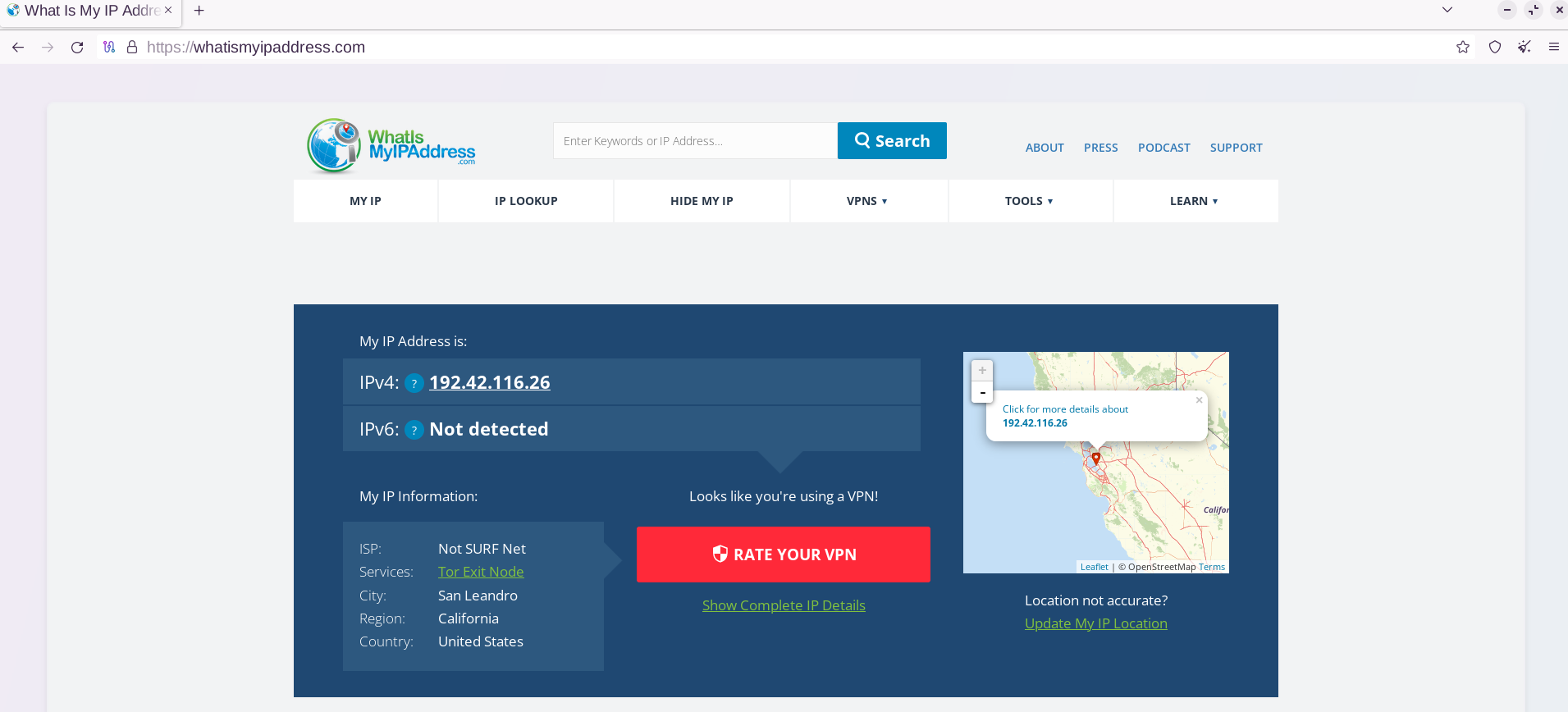Viewport: 1568px width, 712px height.
Task: Open the browser hamburger application menu
Action: 1553,48
